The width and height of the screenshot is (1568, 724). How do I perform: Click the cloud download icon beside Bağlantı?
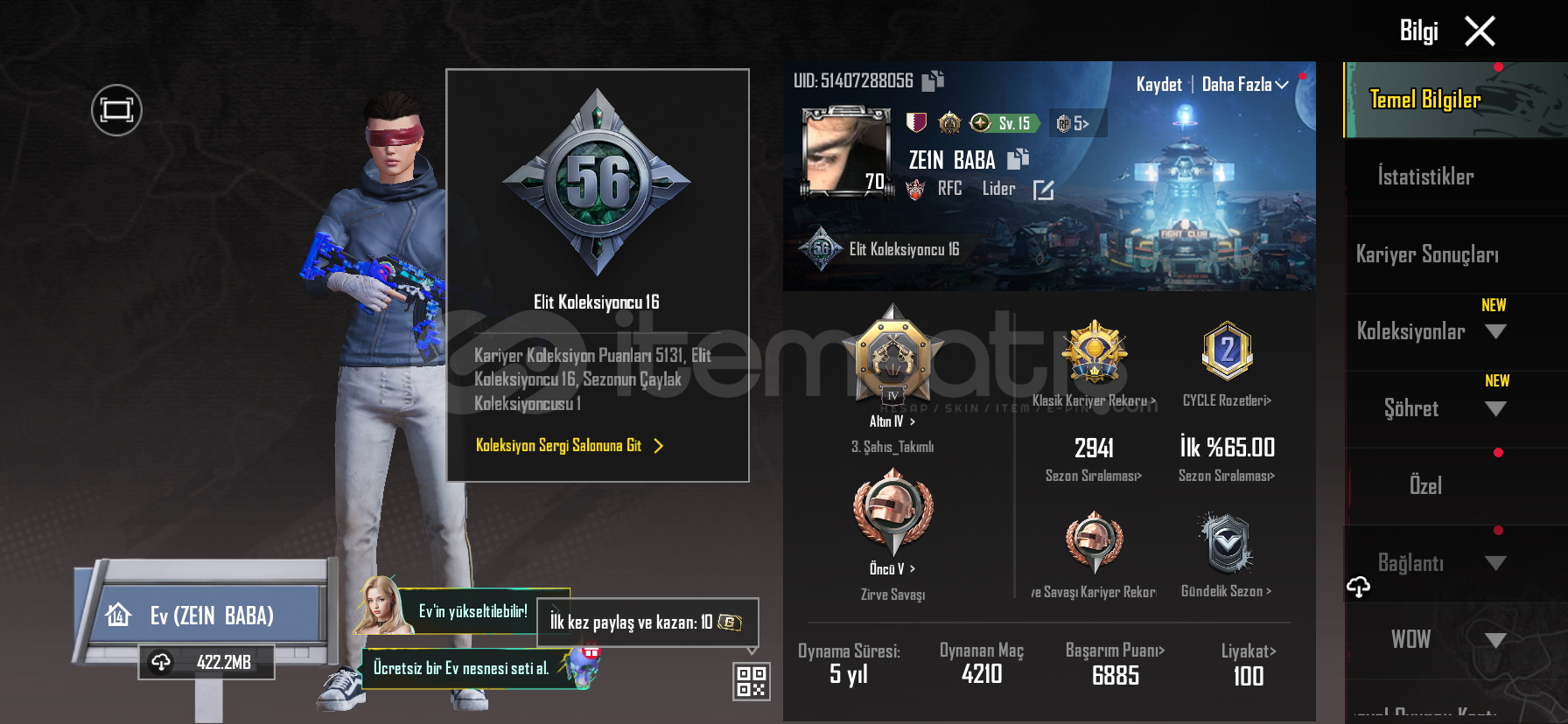tap(1358, 587)
